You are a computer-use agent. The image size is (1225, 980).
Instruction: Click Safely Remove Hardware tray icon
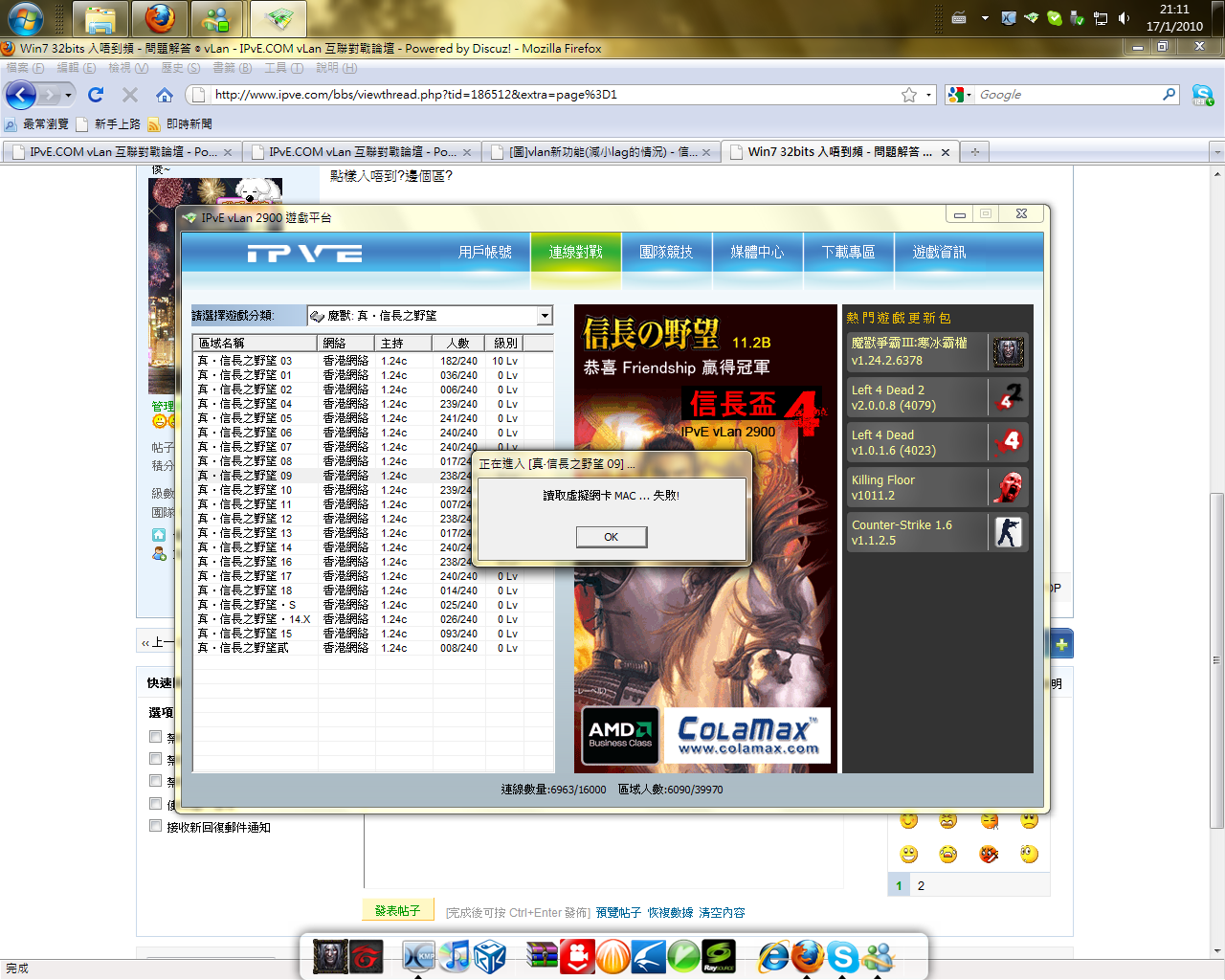click(x=1078, y=18)
